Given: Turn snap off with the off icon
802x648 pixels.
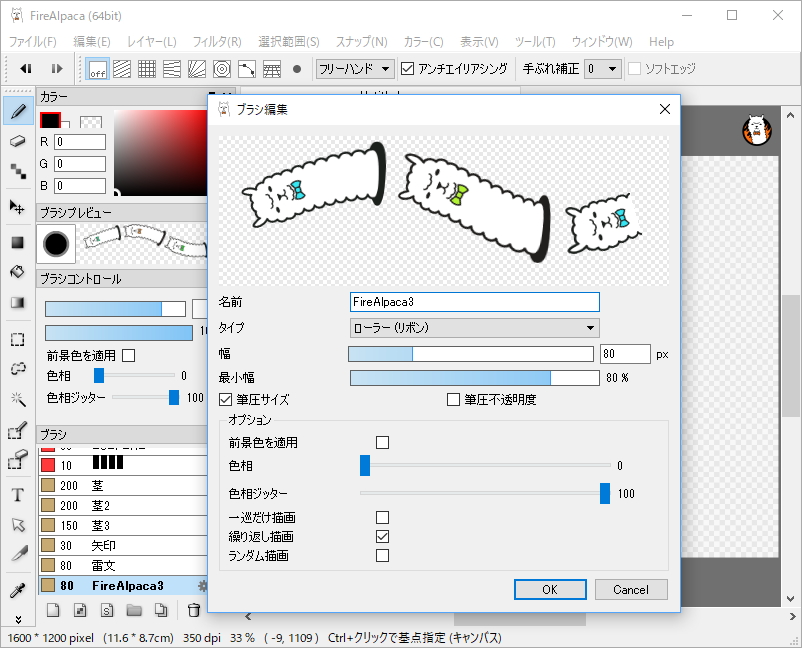Looking at the screenshot, I should click(x=97, y=69).
